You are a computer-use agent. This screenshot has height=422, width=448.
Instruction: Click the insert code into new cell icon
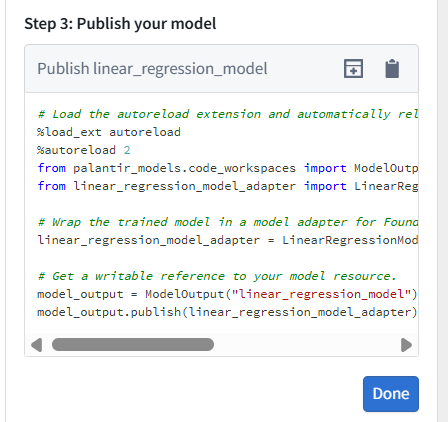coord(353,69)
